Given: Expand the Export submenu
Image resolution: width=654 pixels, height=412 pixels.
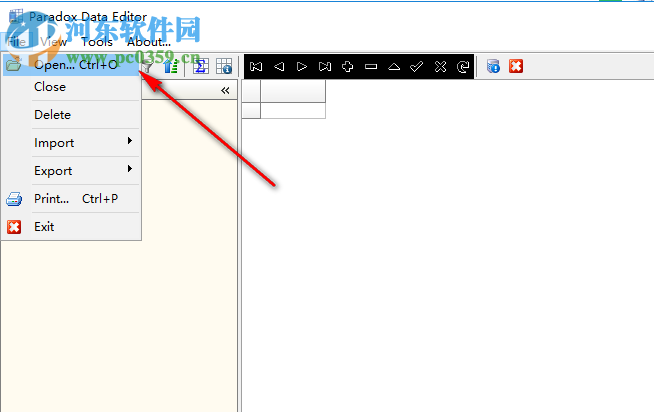Looking at the screenshot, I should pyautogui.click(x=71, y=171).
